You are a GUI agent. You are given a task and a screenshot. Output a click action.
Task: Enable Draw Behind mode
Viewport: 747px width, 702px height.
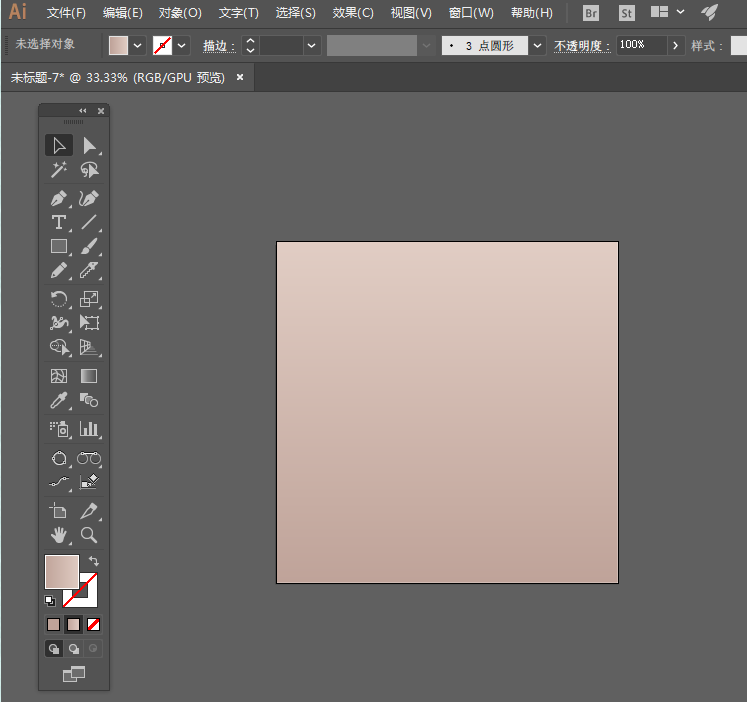74,649
